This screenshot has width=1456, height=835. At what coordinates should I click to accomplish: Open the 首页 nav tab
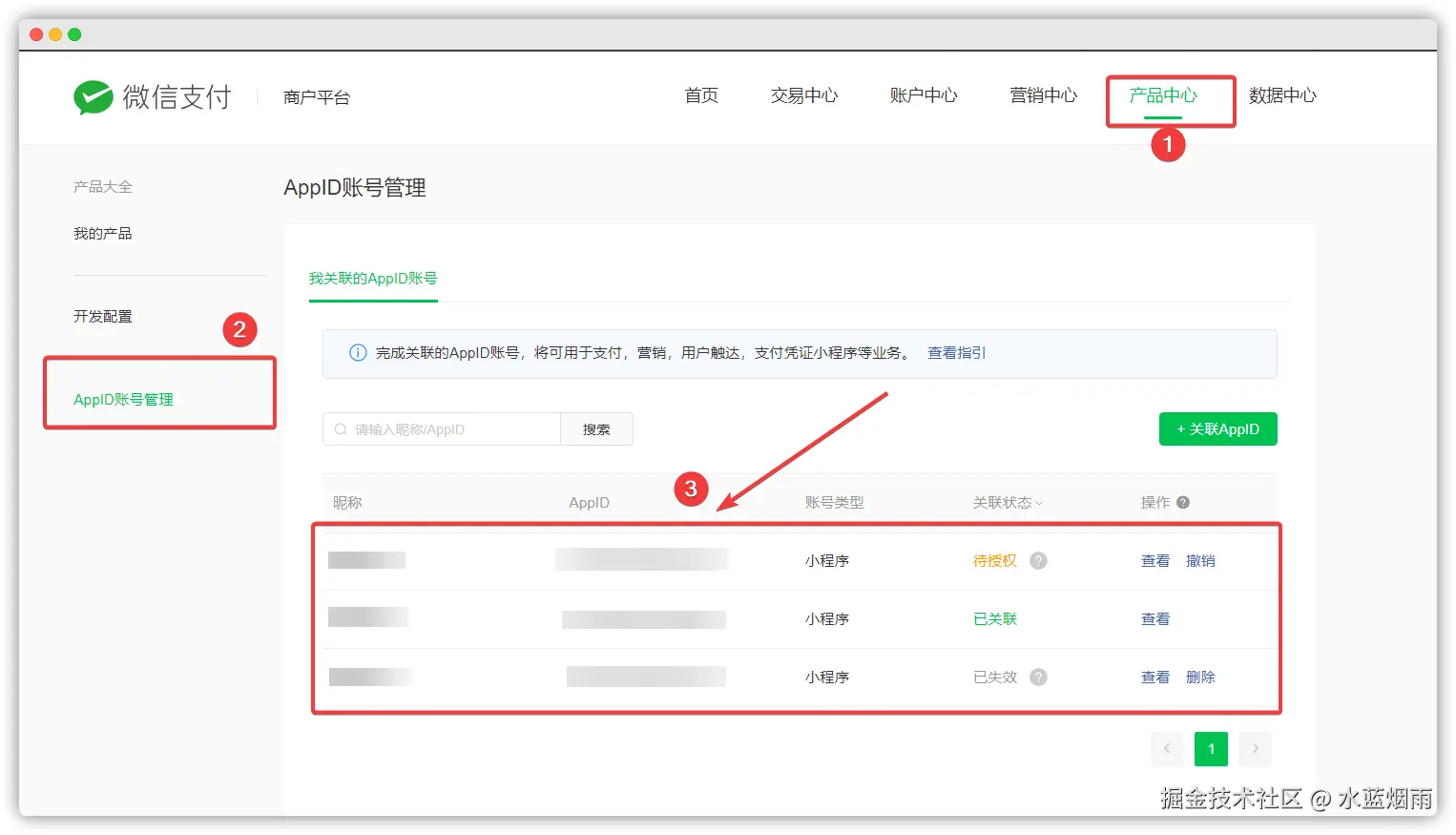click(x=701, y=95)
